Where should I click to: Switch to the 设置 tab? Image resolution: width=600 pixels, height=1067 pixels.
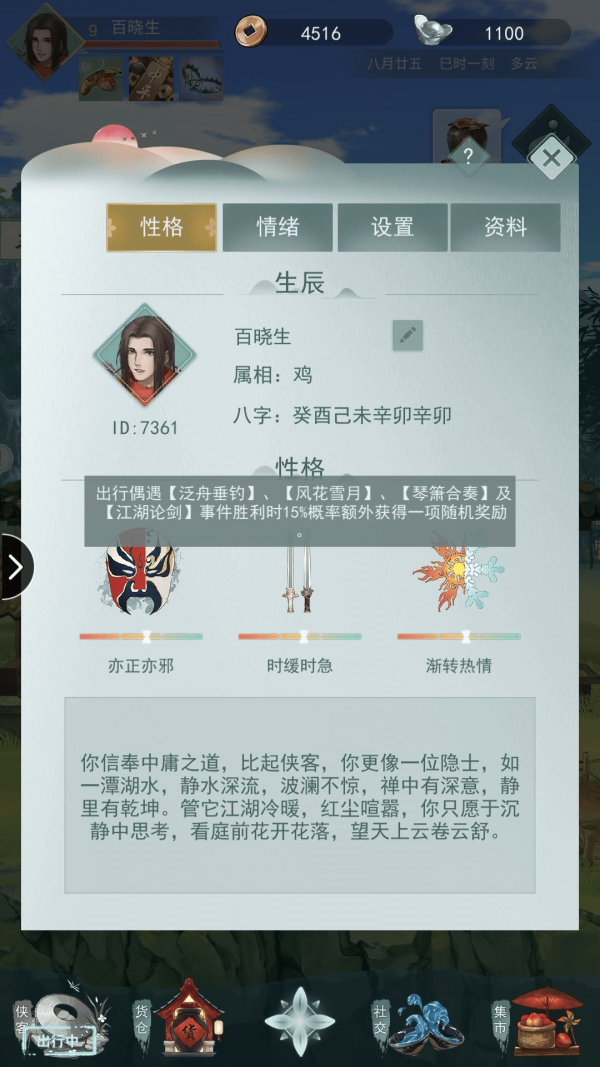click(x=393, y=228)
